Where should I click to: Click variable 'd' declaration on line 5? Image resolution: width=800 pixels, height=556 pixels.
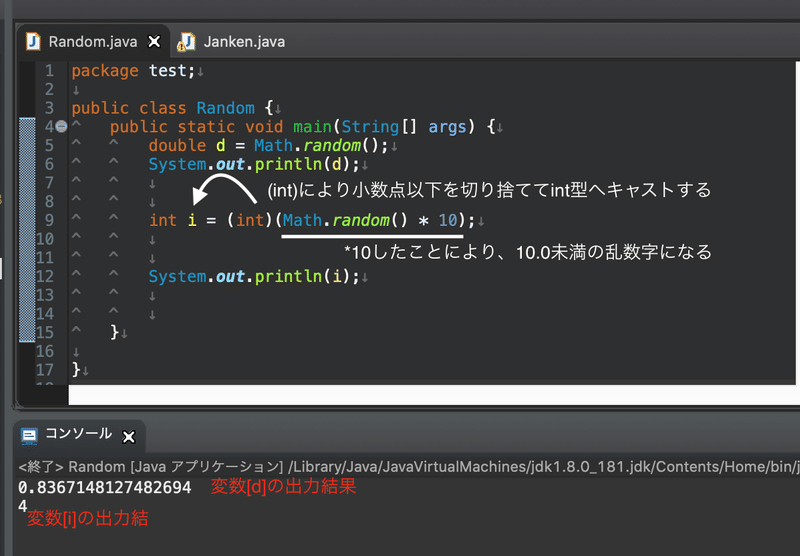tap(220, 145)
